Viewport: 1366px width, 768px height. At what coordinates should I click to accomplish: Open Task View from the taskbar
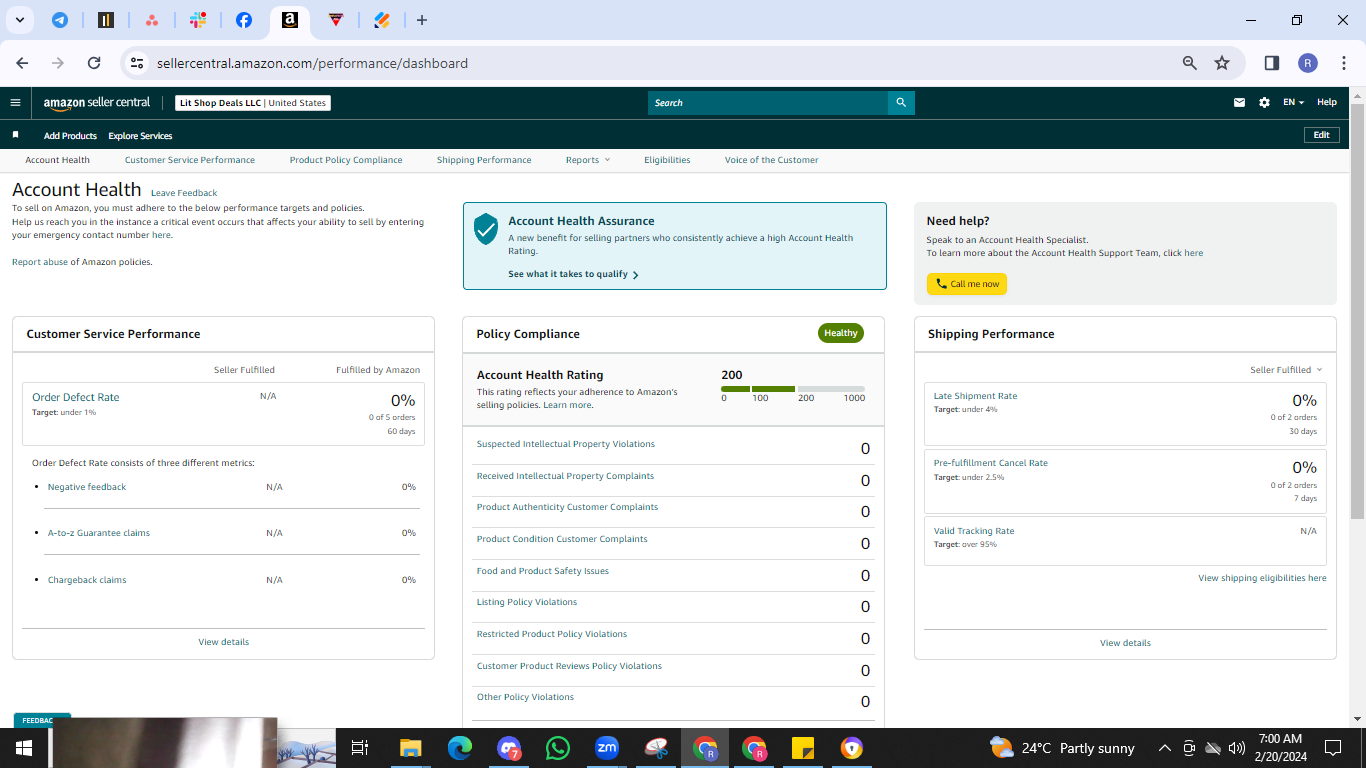point(361,748)
